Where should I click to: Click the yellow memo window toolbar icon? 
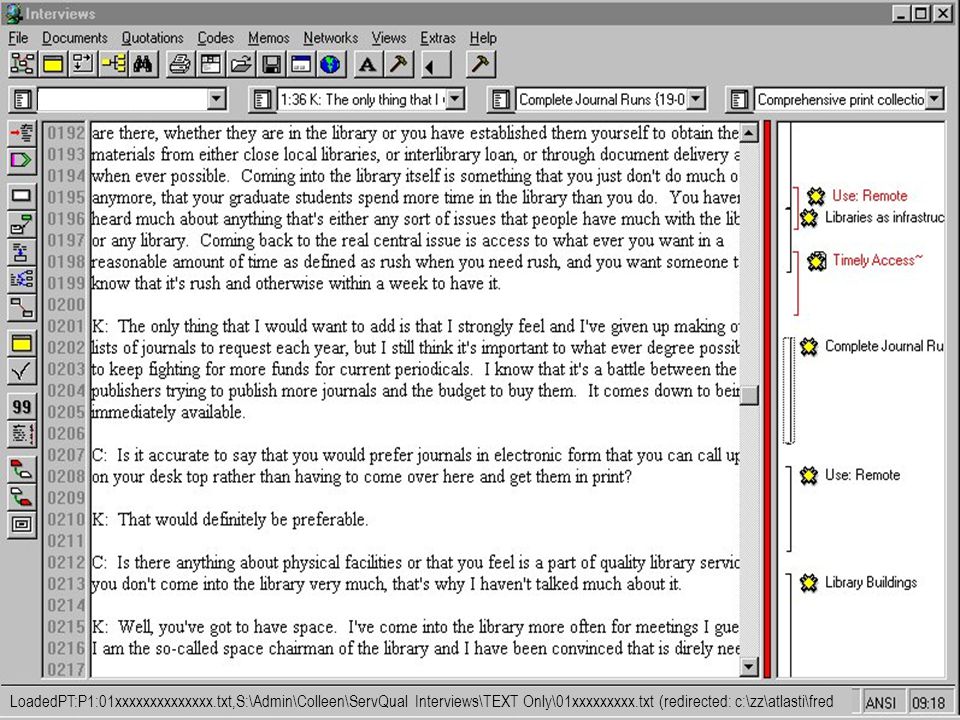pos(53,64)
